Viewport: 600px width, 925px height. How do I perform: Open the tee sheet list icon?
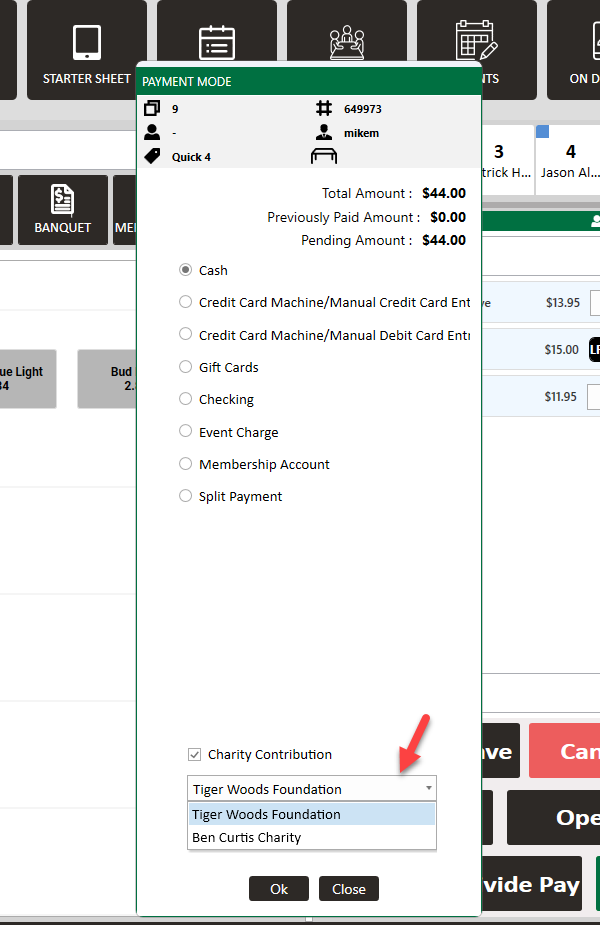click(x=216, y=43)
